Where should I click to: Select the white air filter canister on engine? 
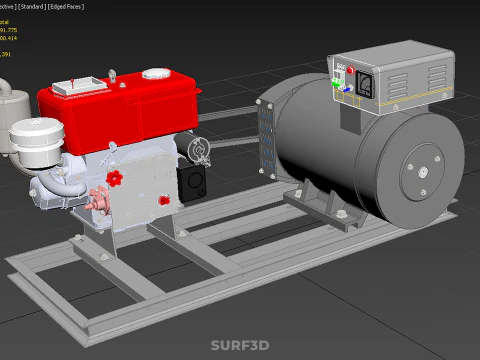(x=36, y=142)
